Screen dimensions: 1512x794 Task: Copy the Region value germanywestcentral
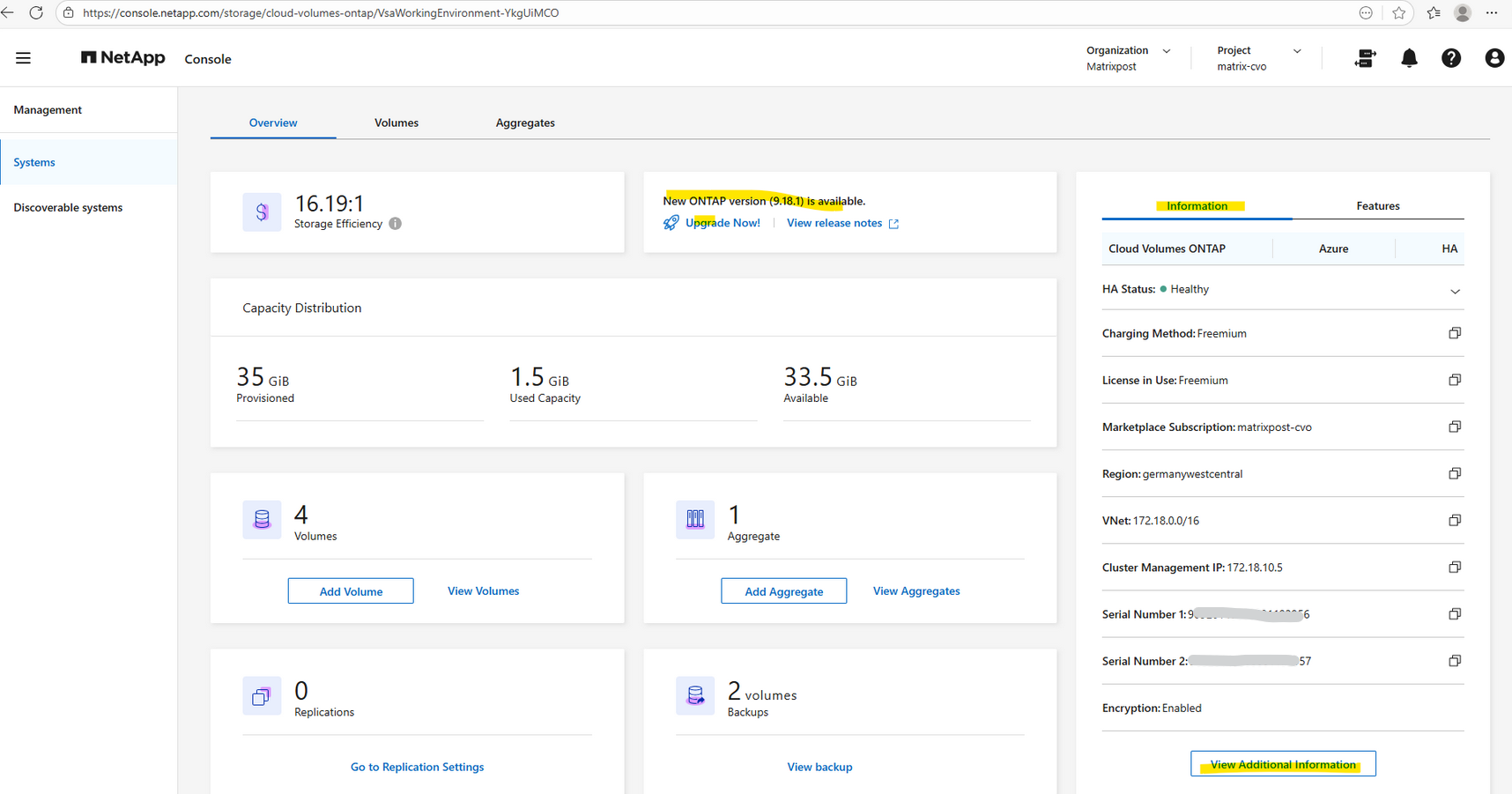[x=1454, y=474]
